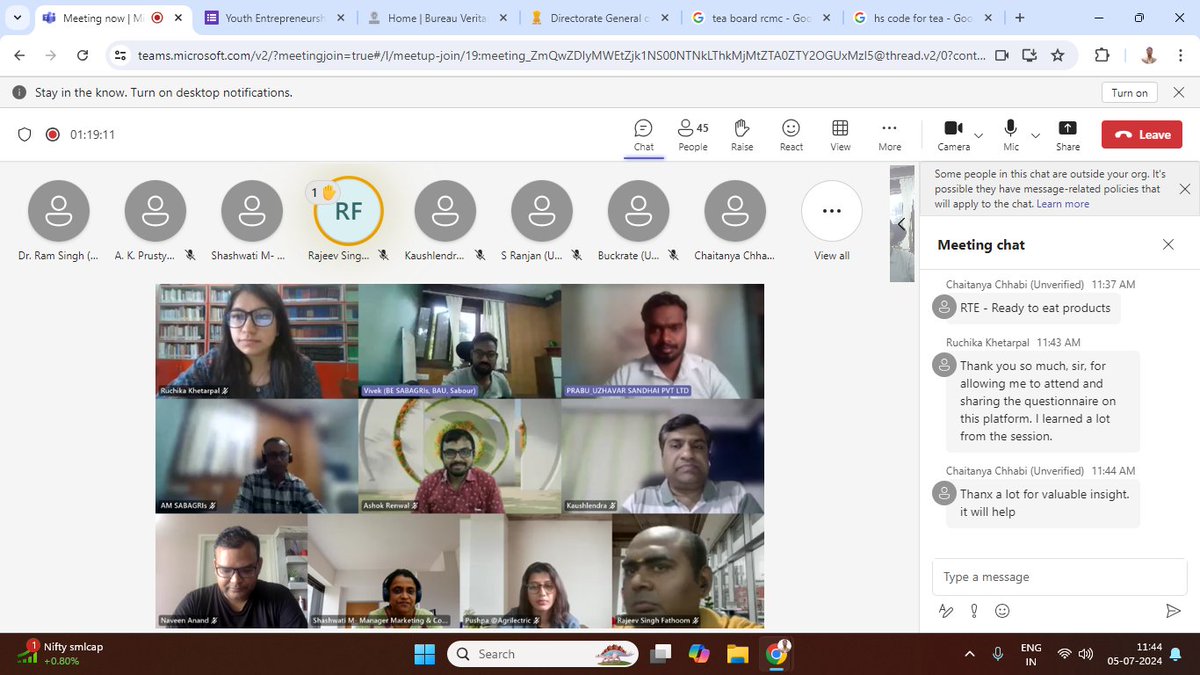Toggle the Mic mute
The height and width of the screenshot is (675, 1200).
(1011, 135)
